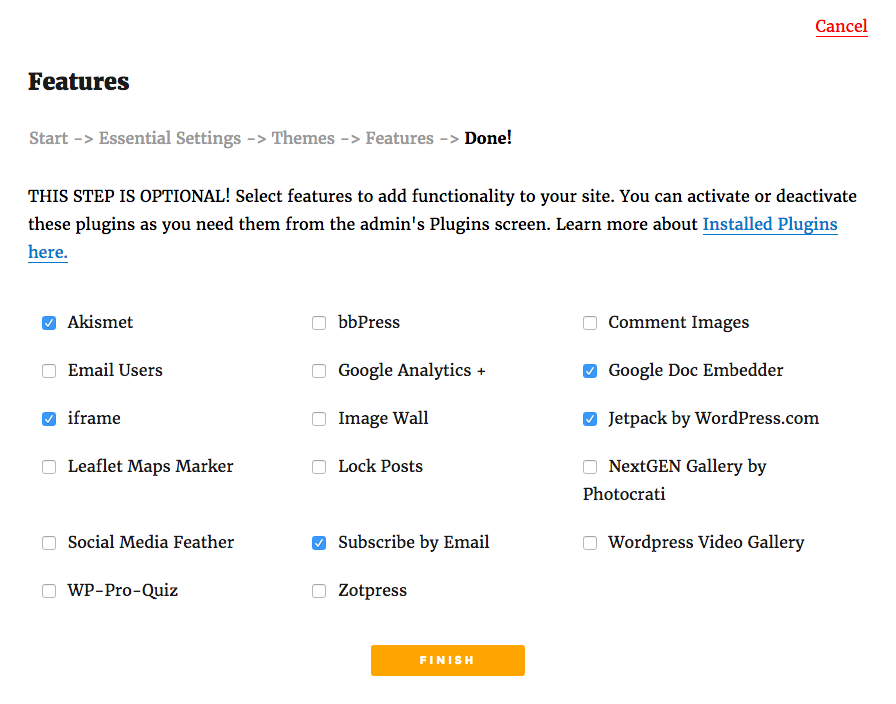This screenshot has height=704, width=896.
Task: Enable Leaflet Maps Marker checkbox
Action: pyautogui.click(x=49, y=467)
